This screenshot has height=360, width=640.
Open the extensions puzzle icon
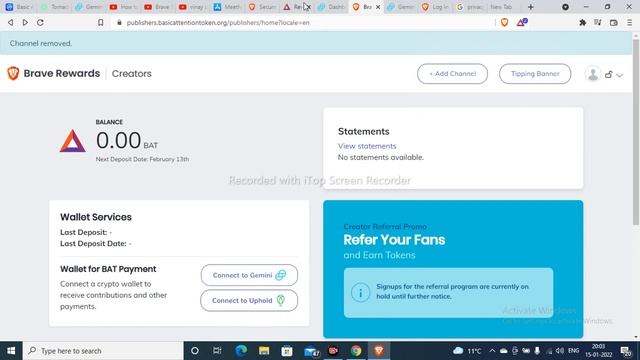click(x=582, y=22)
